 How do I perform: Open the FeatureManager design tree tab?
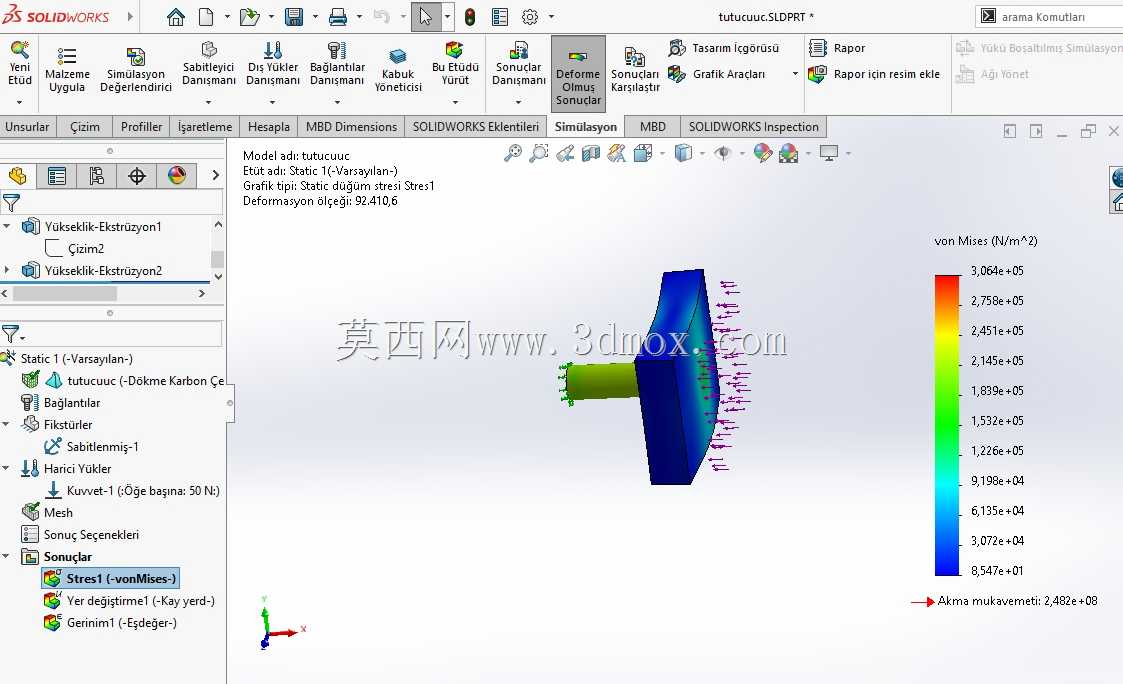pos(17,175)
